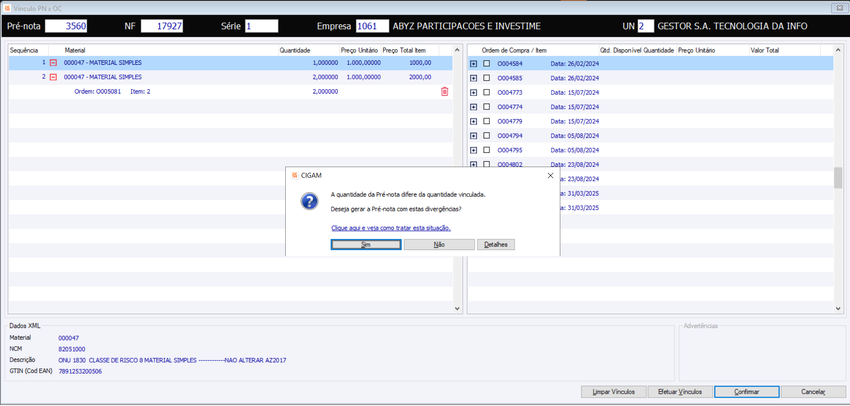Click the left panel scroll-up arrow
Screen dimensions: 850x406
[456, 49]
